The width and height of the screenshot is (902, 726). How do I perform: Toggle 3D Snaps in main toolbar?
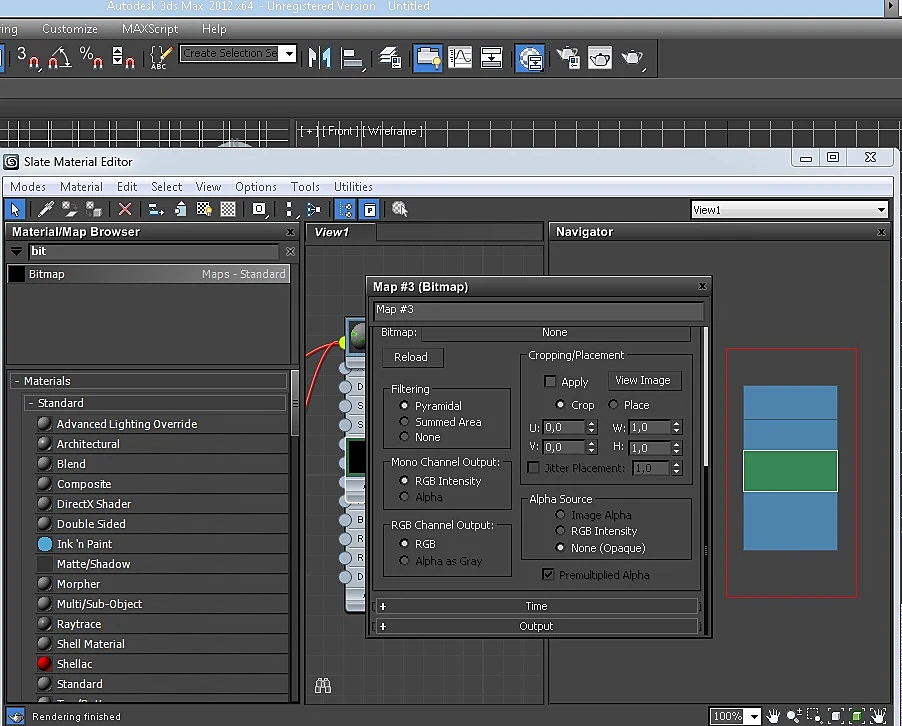point(27,58)
